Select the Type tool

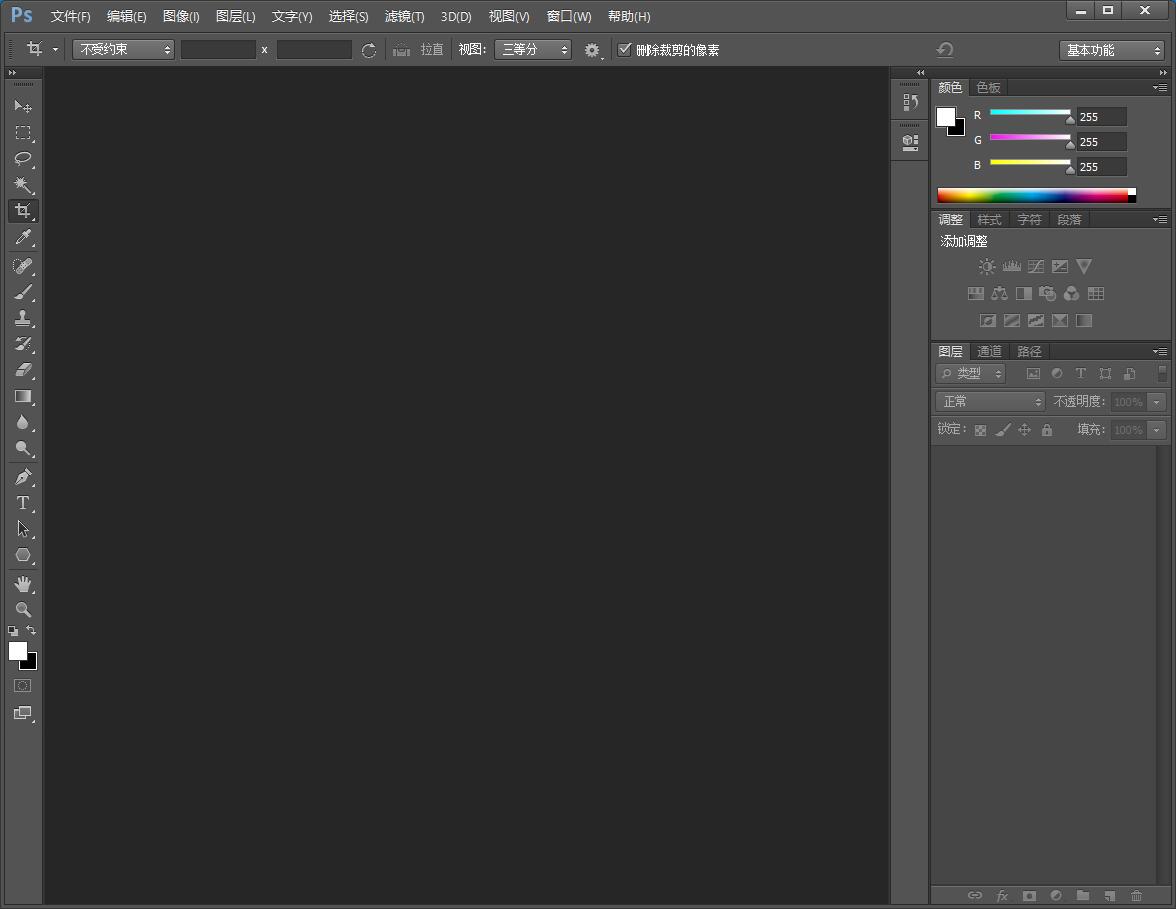pyautogui.click(x=22, y=503)
